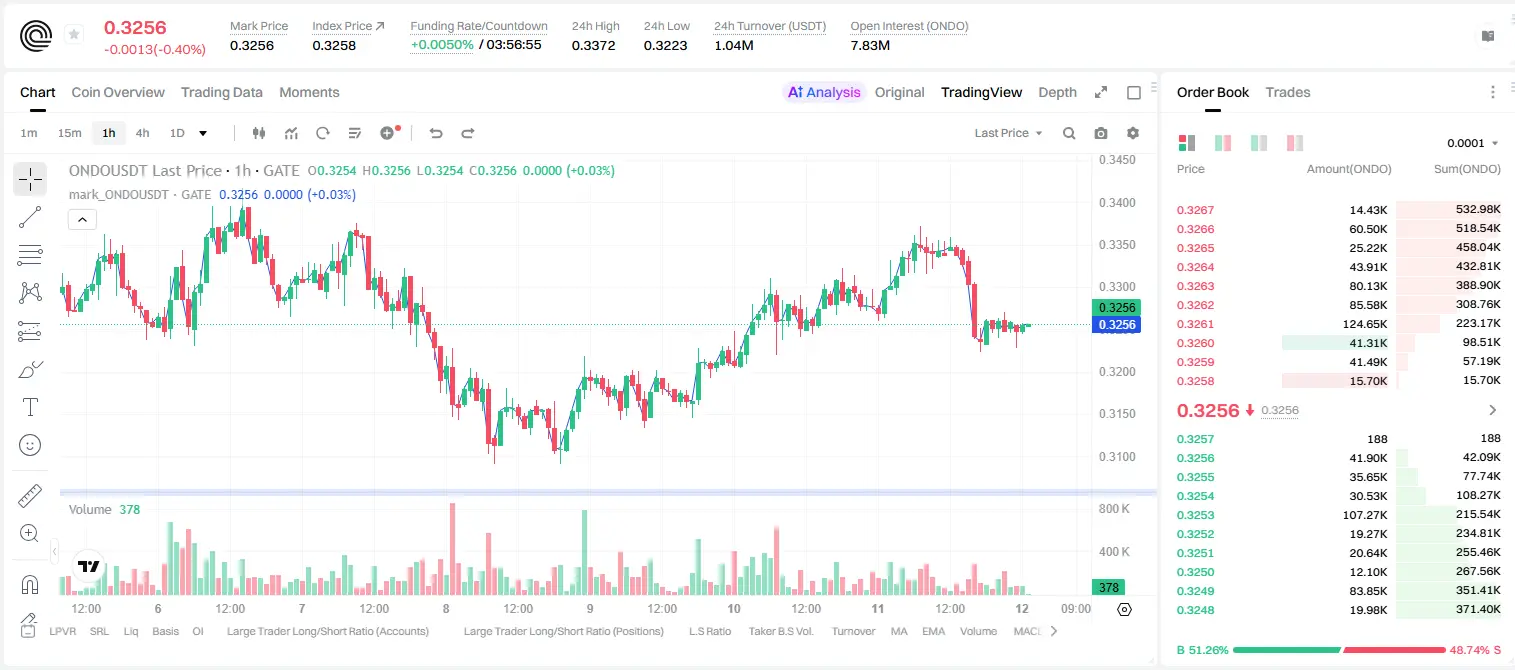Switch to the Trades tab

(x=1287, y=92)
